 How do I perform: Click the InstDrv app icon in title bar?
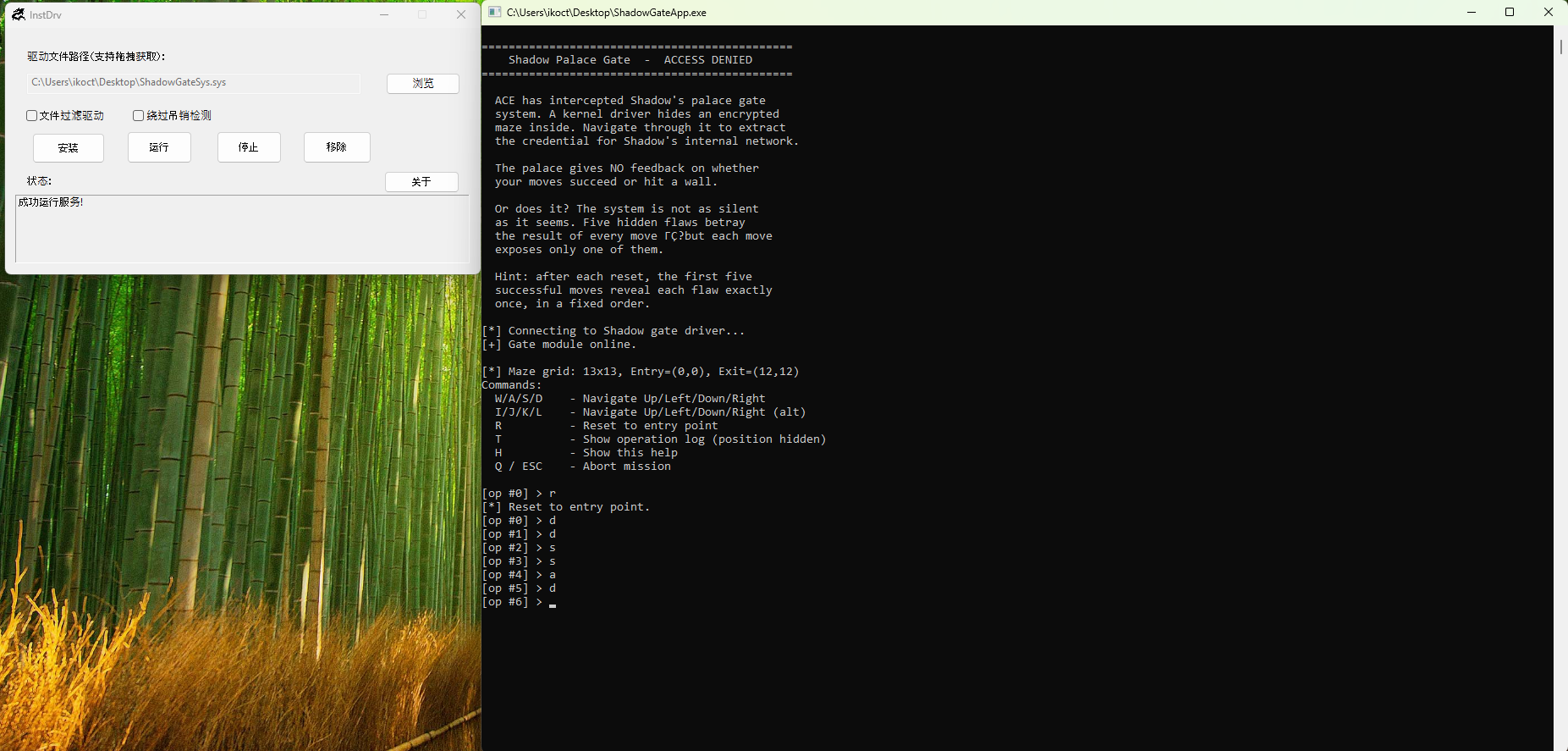pyautogui.click(x=18, y=14)
